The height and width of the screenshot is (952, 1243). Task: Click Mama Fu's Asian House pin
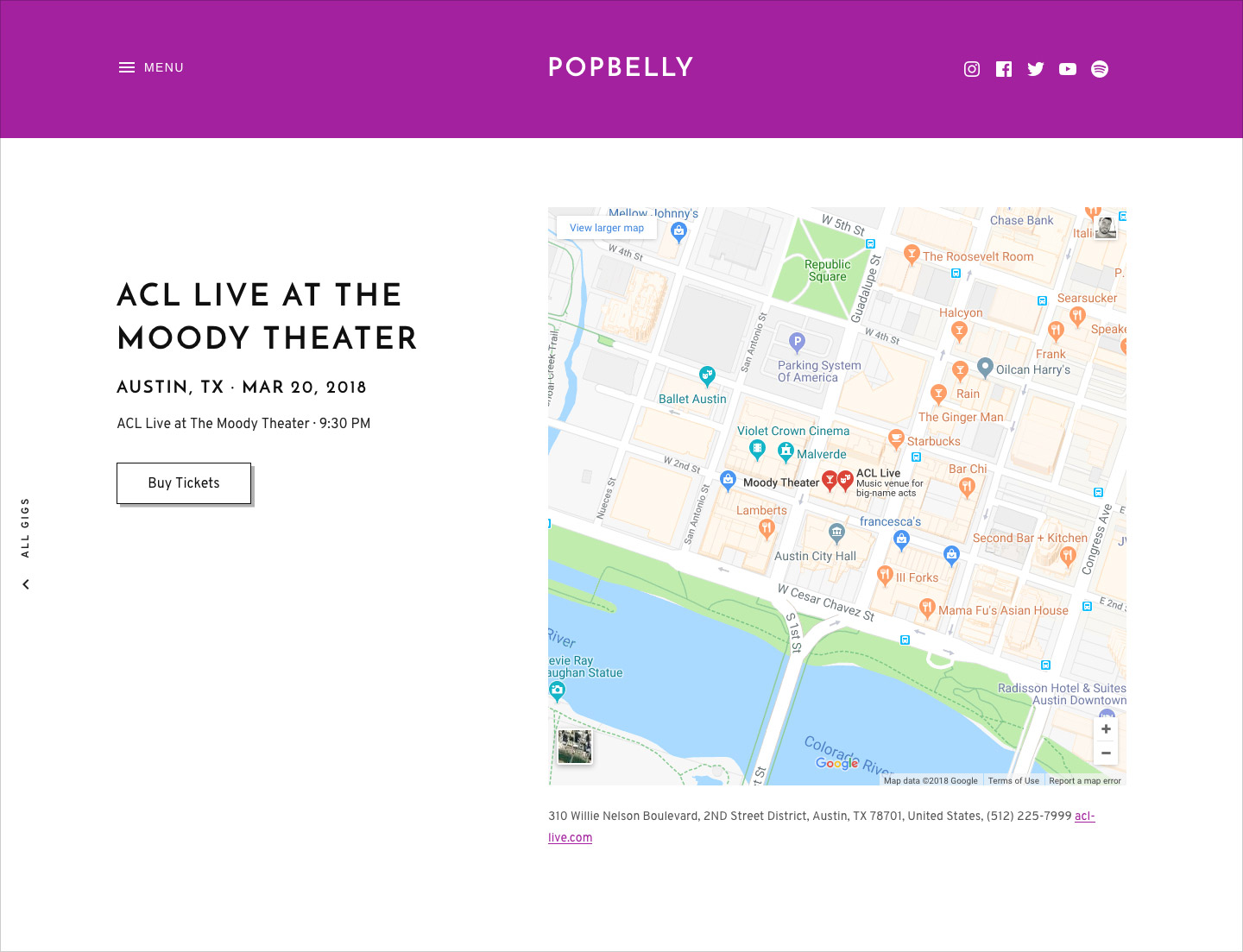(926, 609)
